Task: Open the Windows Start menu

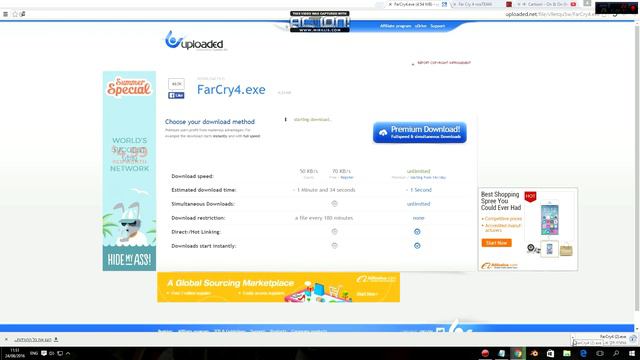Action: click(x=632, y=353)
